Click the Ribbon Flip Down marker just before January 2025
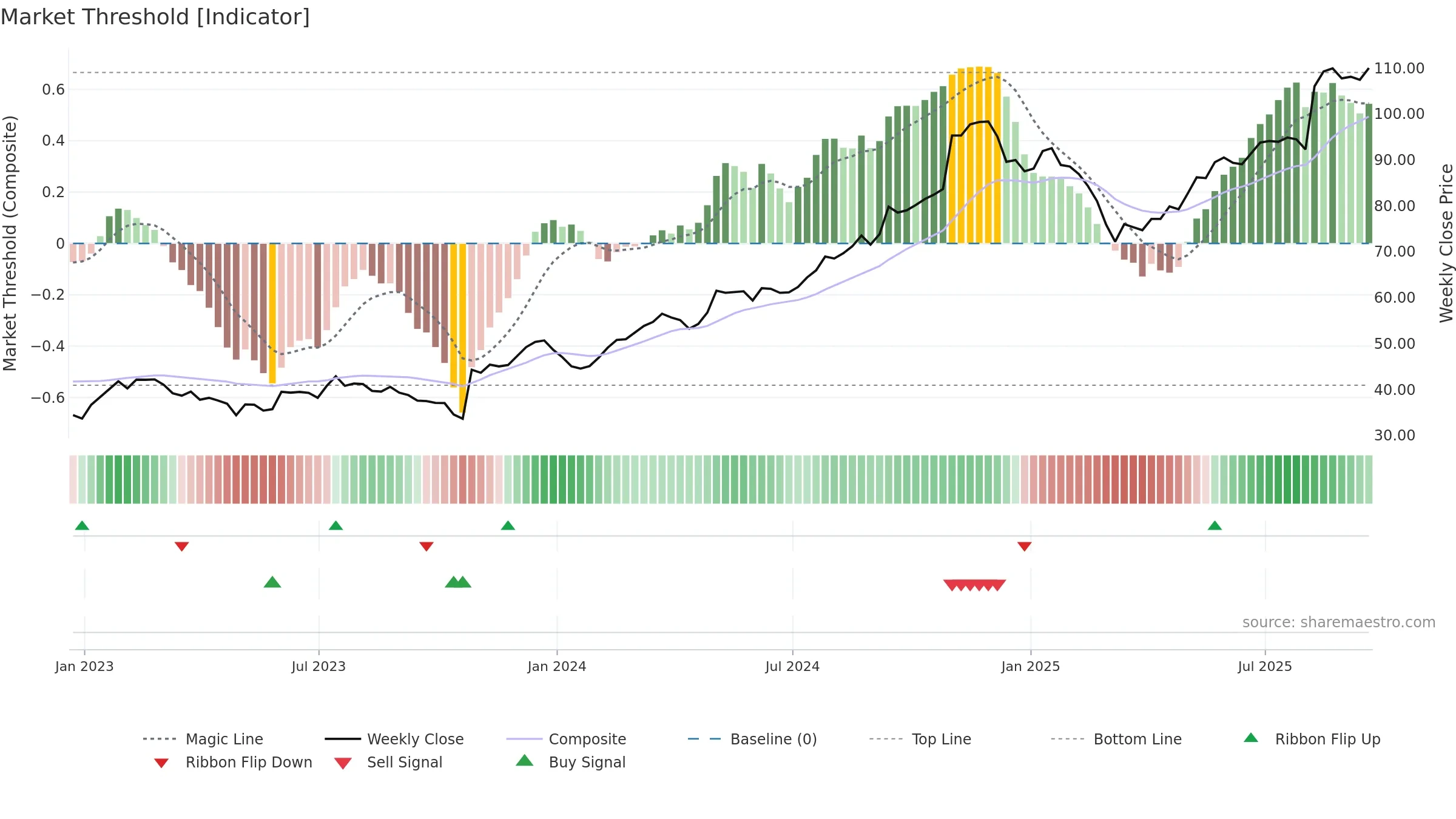Screen dimensions: 1456x819 click(x=1025, y=546)
